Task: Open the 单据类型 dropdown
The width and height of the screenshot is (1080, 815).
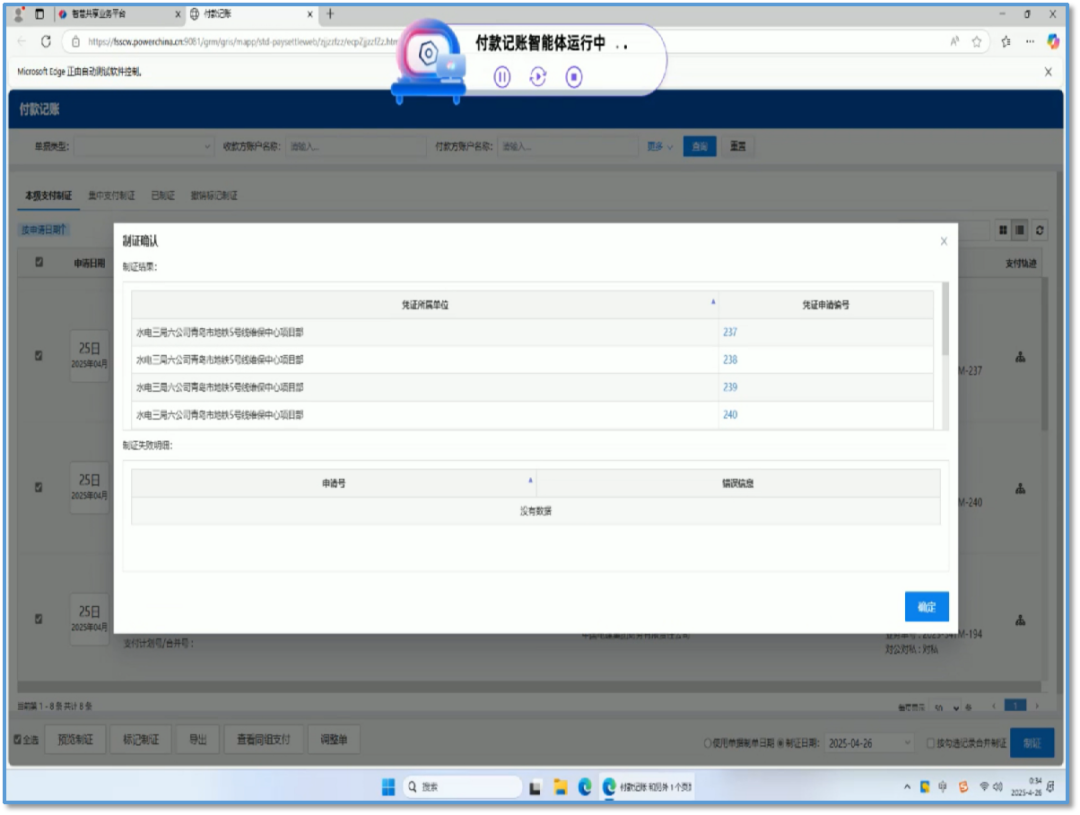Action: tap(143, 146)
